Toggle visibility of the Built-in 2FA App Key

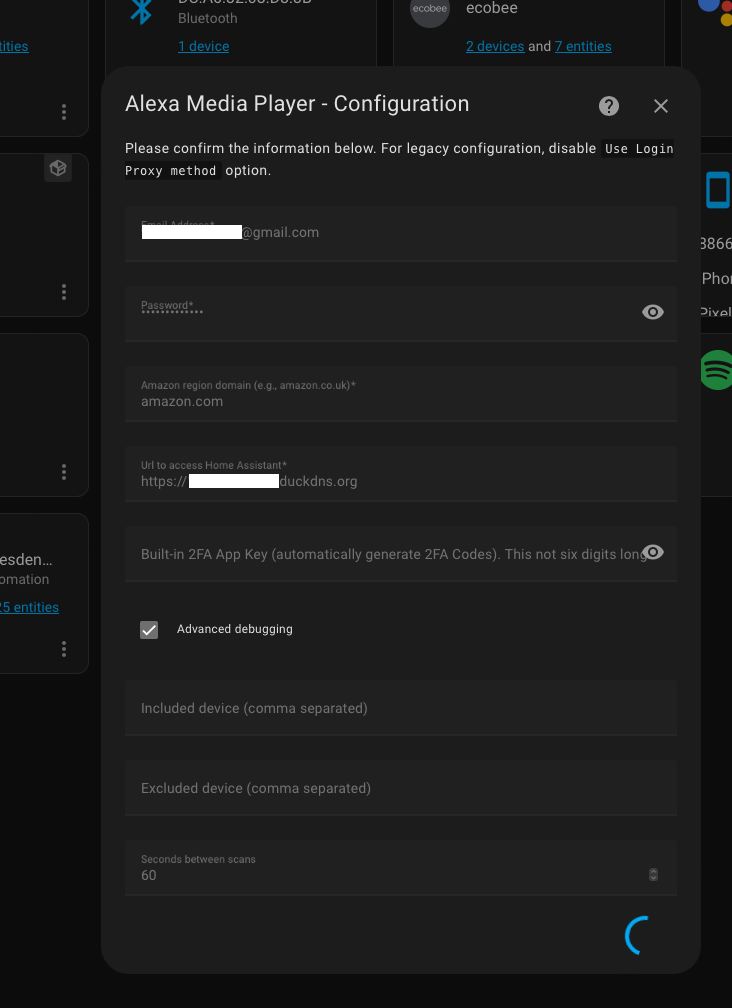point(652,551)
